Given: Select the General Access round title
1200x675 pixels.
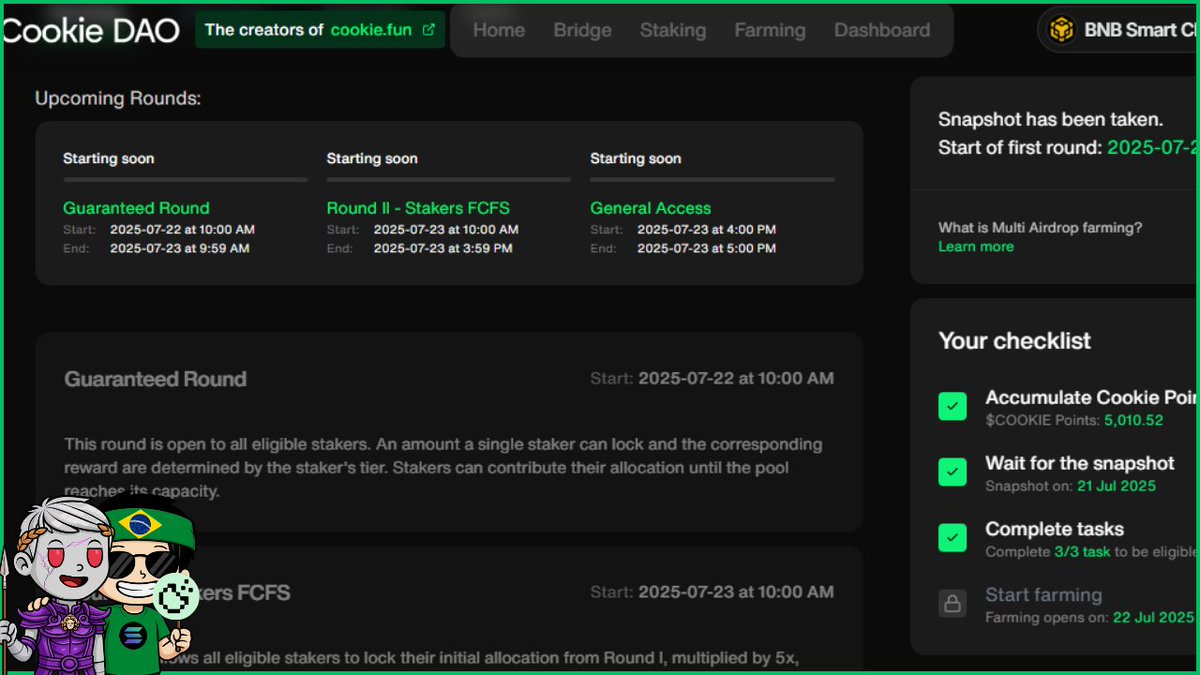Looking at the screenshot, I should (x=650, y=208).
